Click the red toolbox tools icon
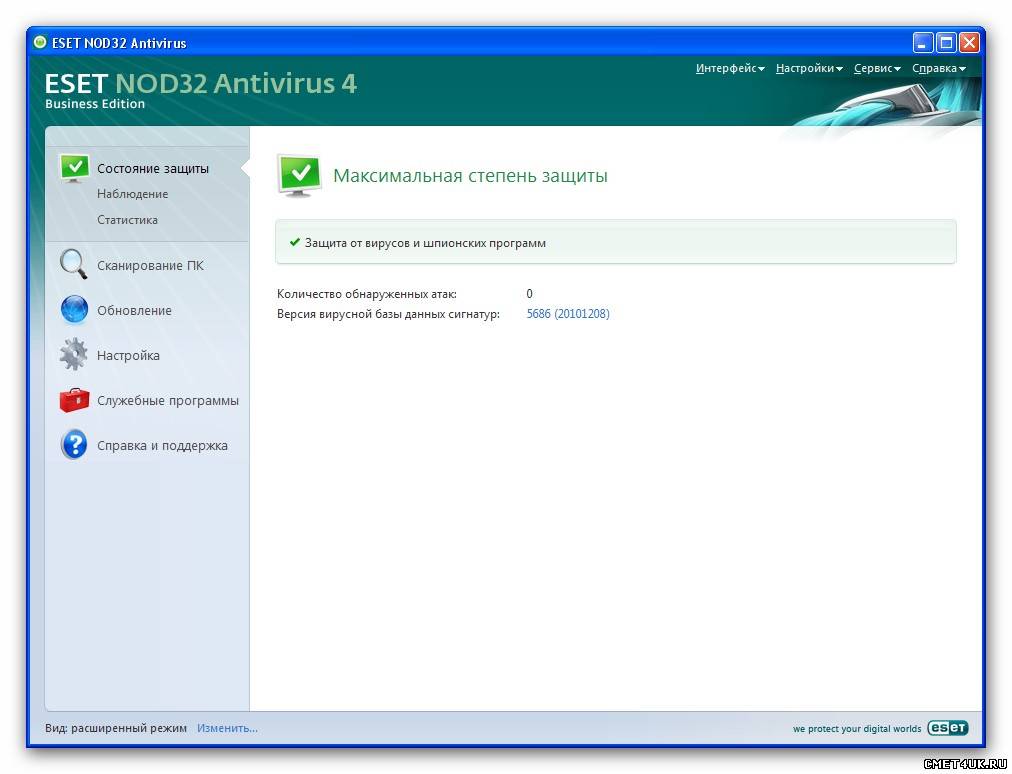 point(74,400)
